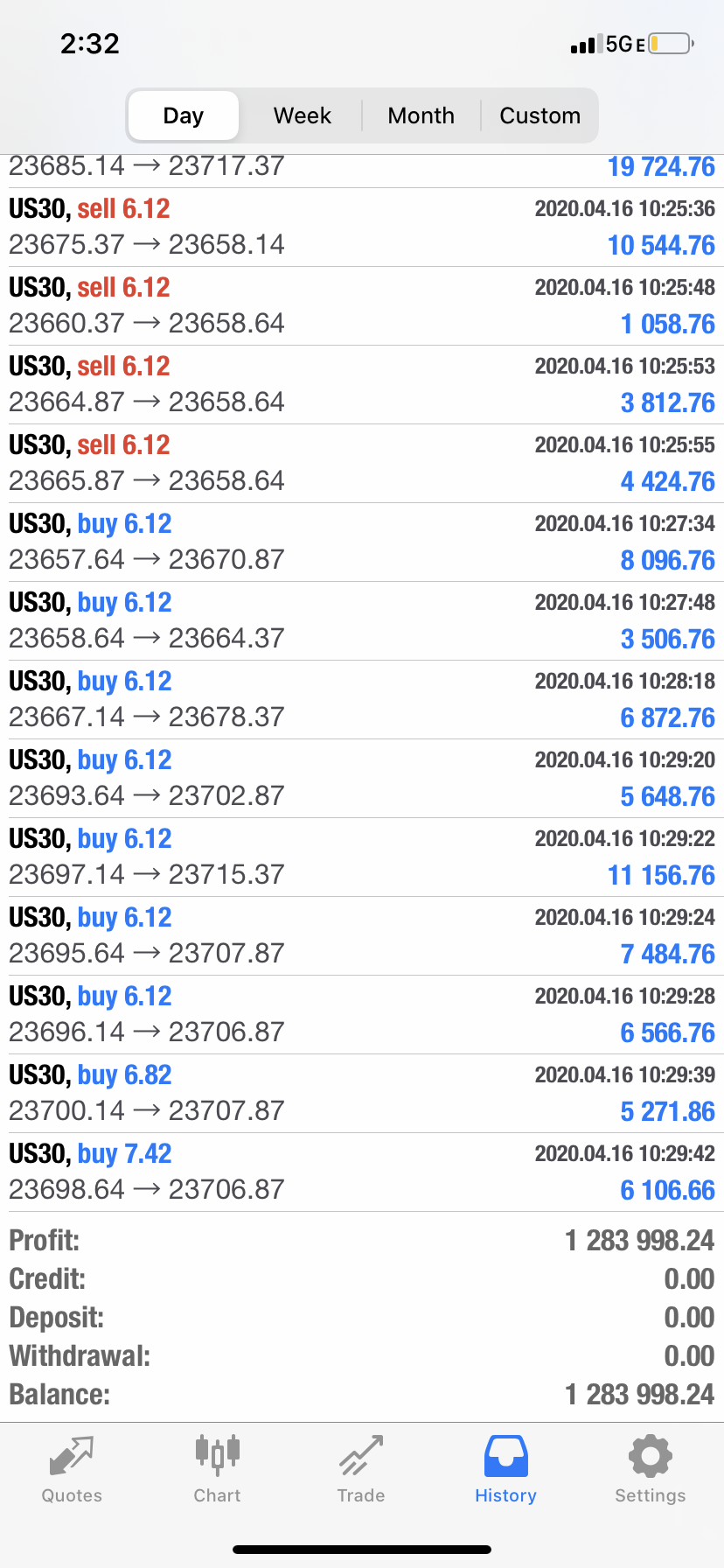Choose the Custom period segment

point(540,115)
